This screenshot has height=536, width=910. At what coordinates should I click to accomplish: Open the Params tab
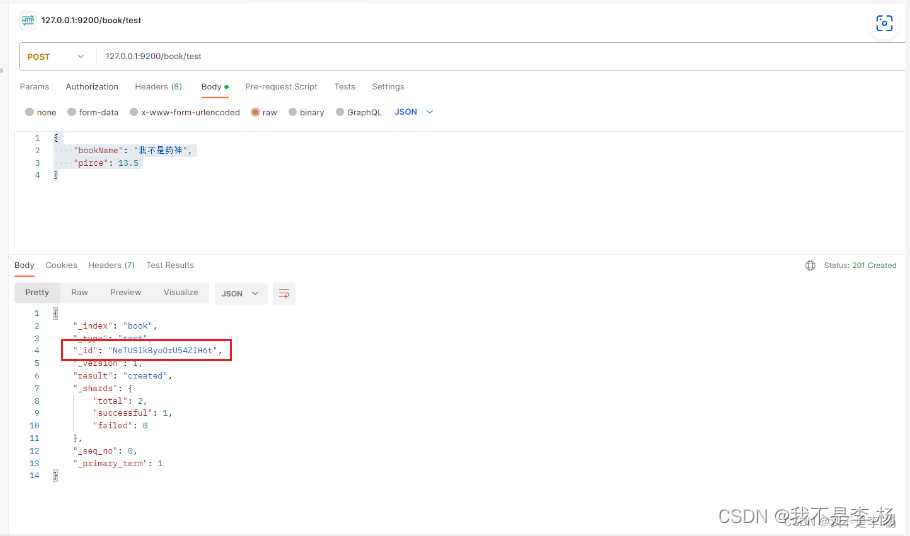tap(34, 86)
